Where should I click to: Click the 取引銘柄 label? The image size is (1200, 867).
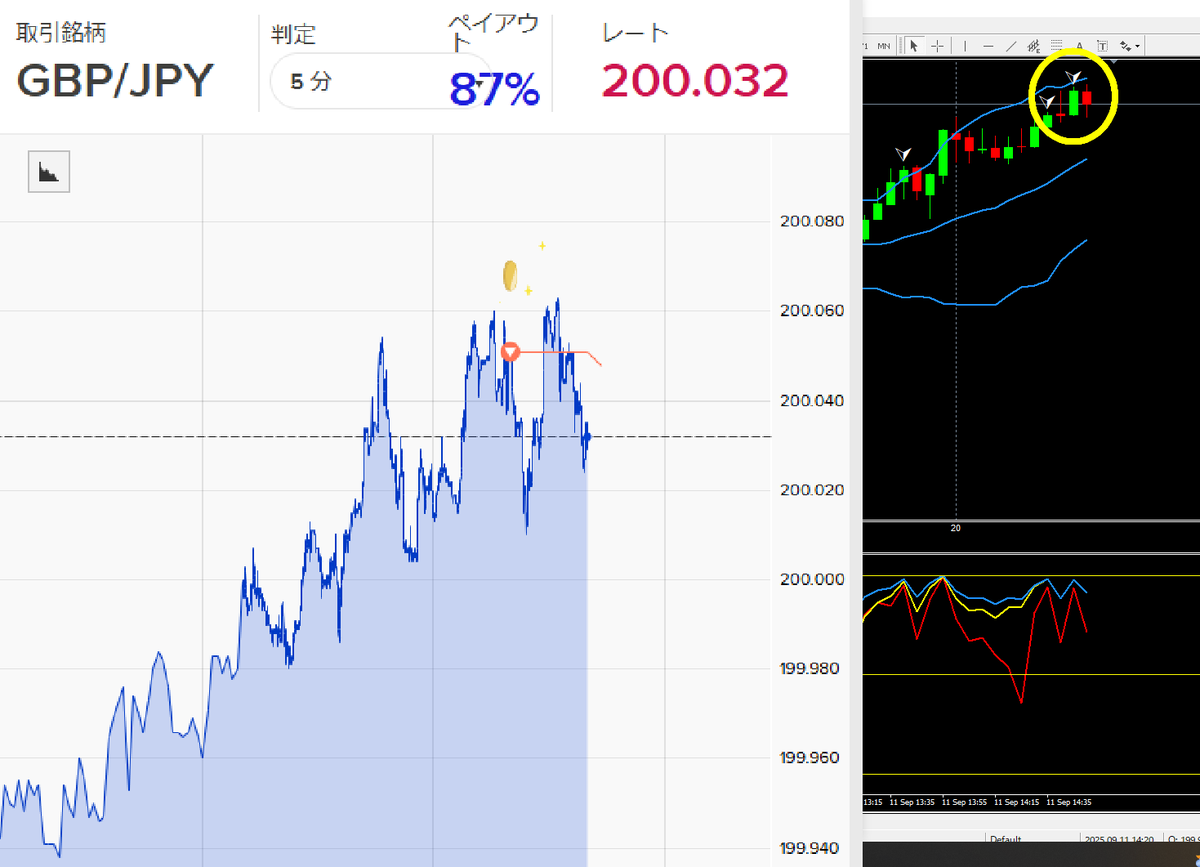point(61,32)
